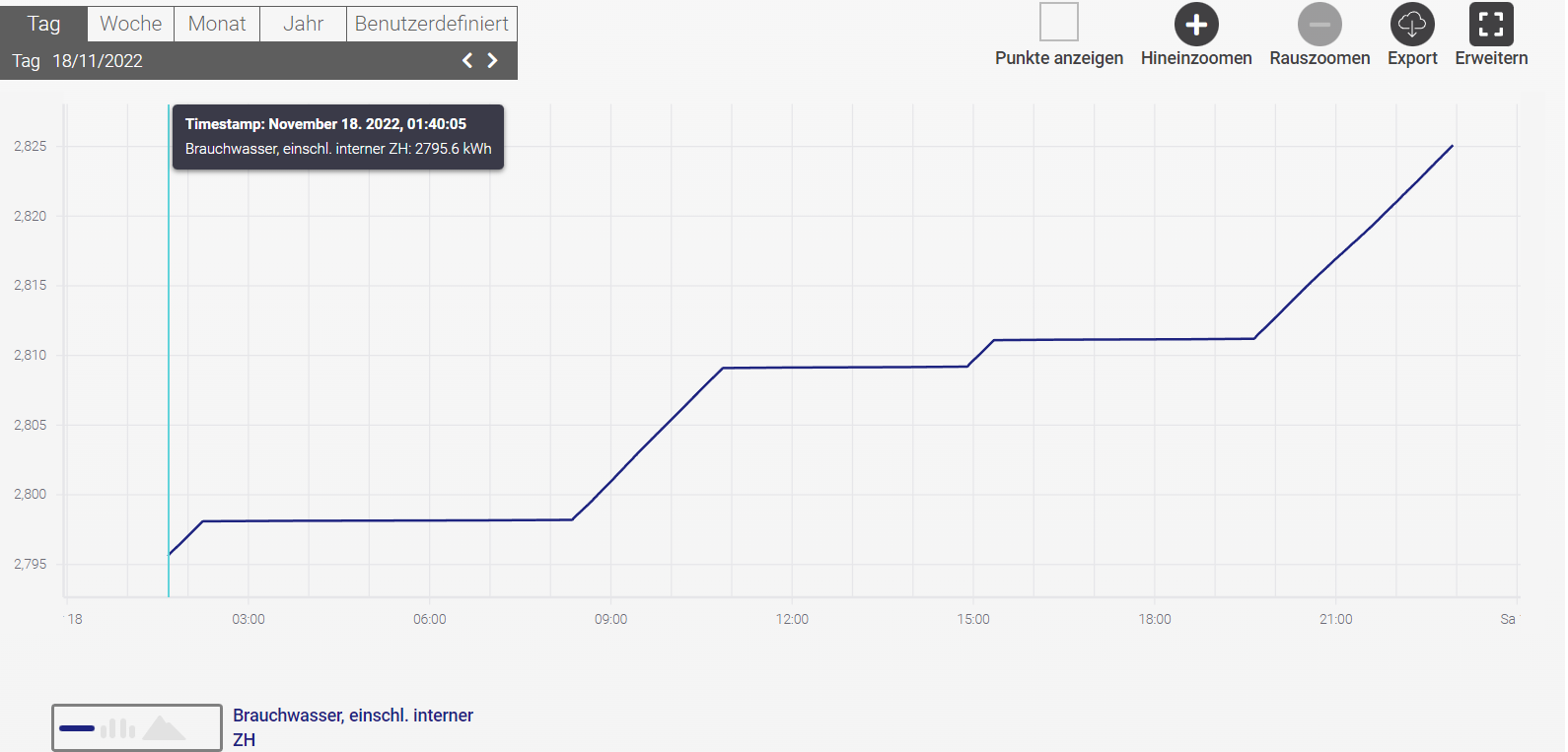Click the Erweitern fullscreen icon
Image resolution: width=1568 pixels, height=752 pixels.
pyautogui.click(x=1491, y=24)
